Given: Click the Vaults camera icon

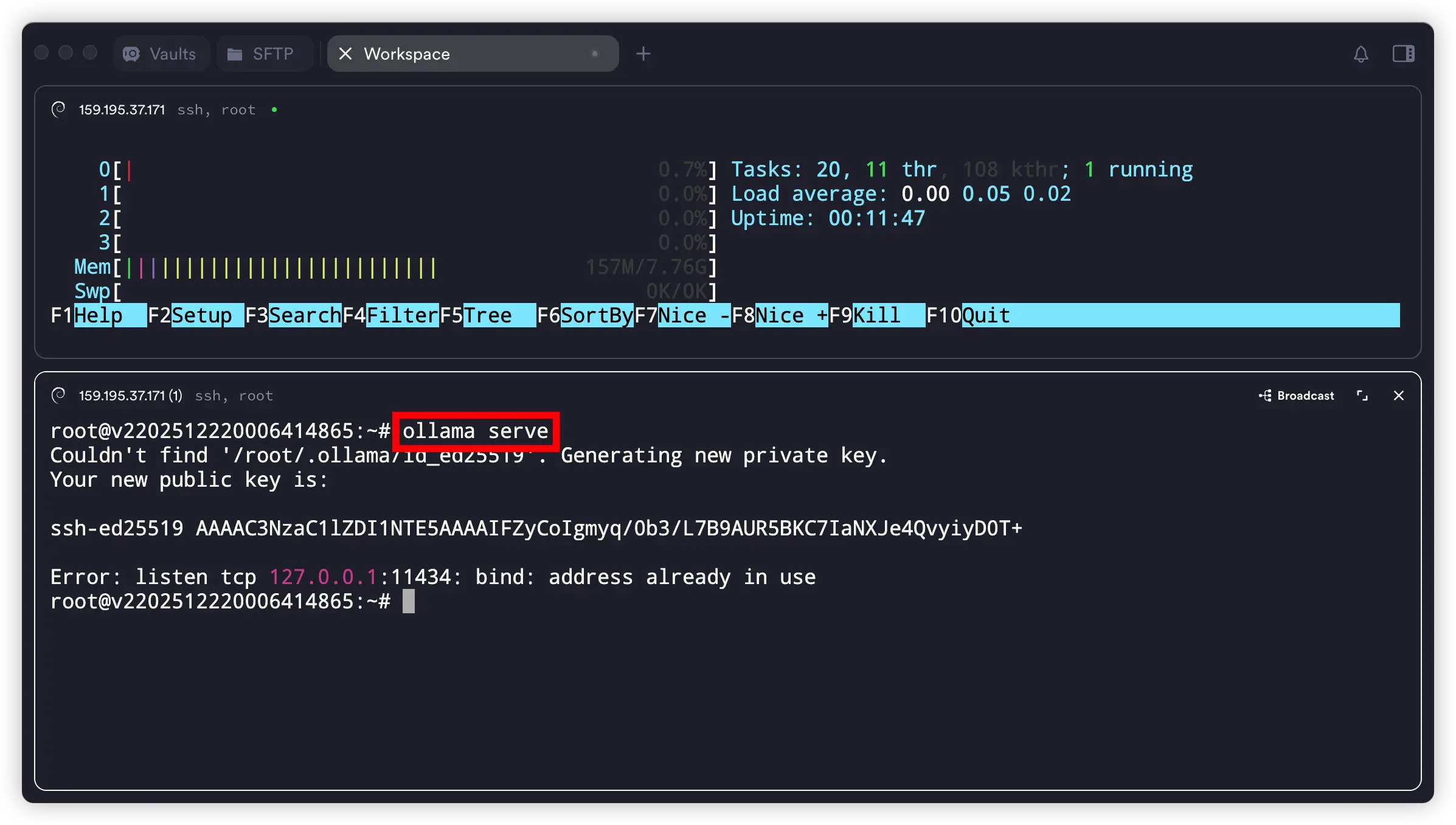Looking at the screenshot, I should point(131,54).
